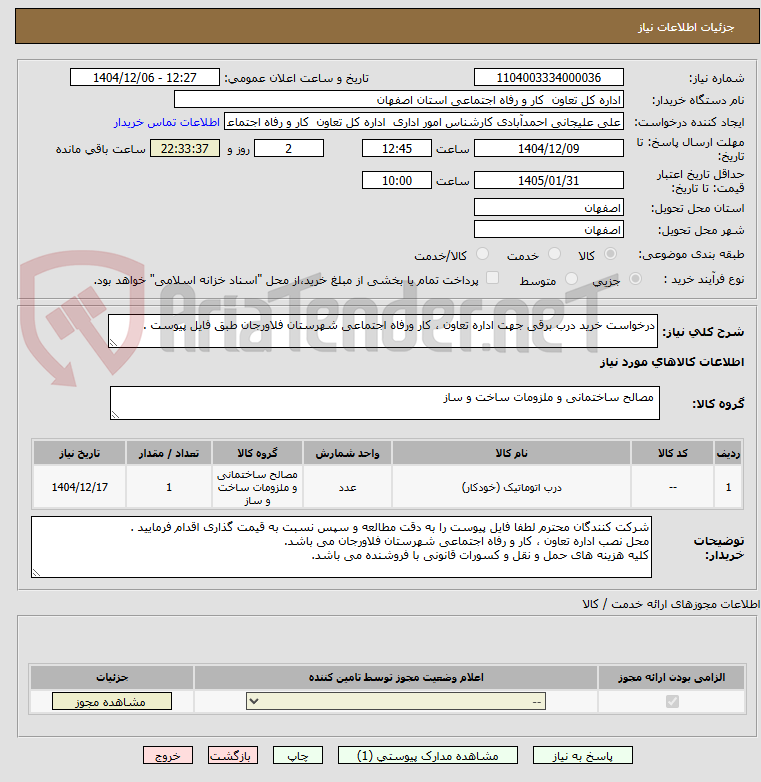Viewport: 761px width, 782px height.
Task: Click the price validity date 1405/01/31
Action: (x=549, y=180)
